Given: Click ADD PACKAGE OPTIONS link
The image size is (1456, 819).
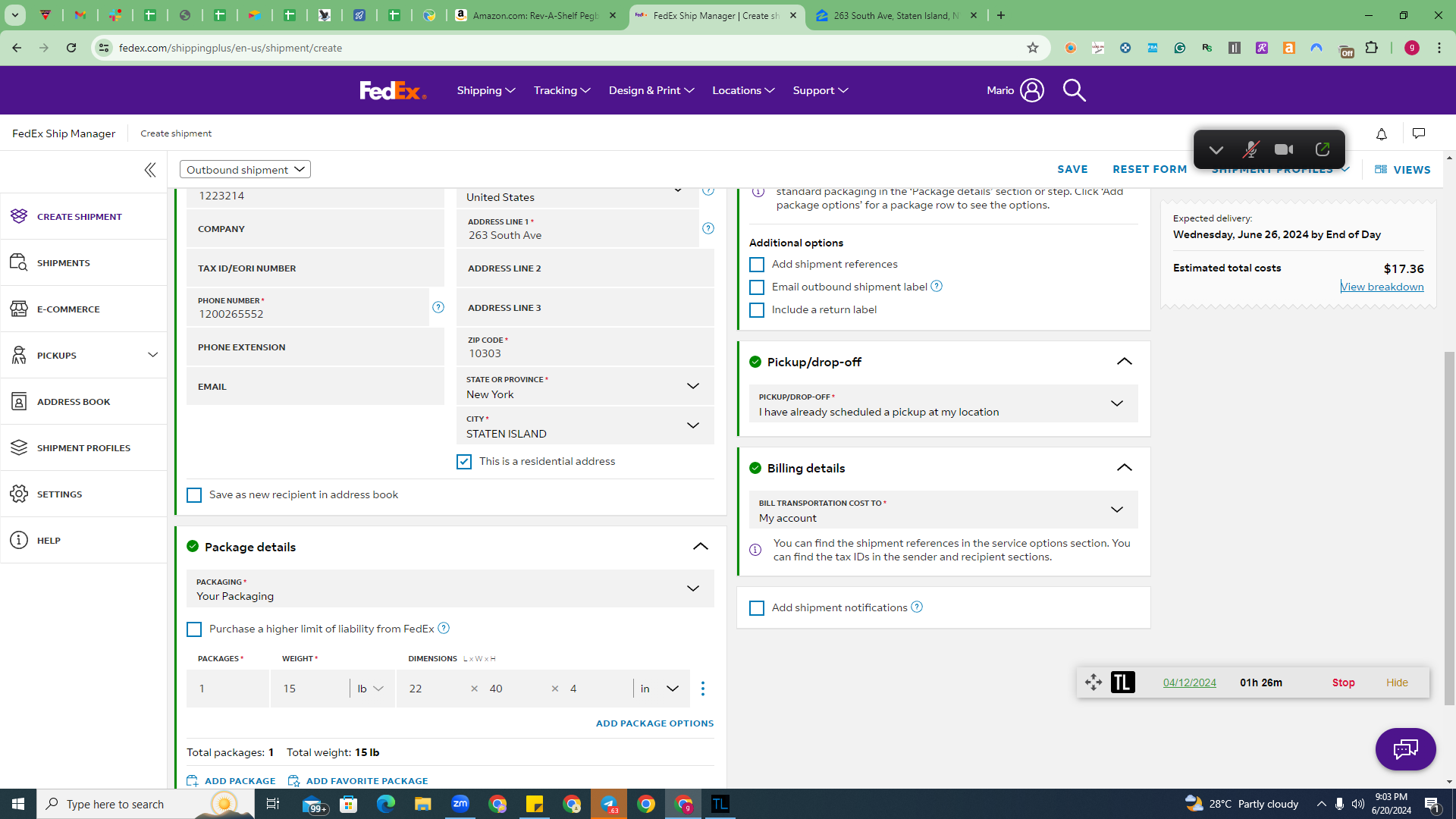Looking at the screenshot, I should point(654,723).
